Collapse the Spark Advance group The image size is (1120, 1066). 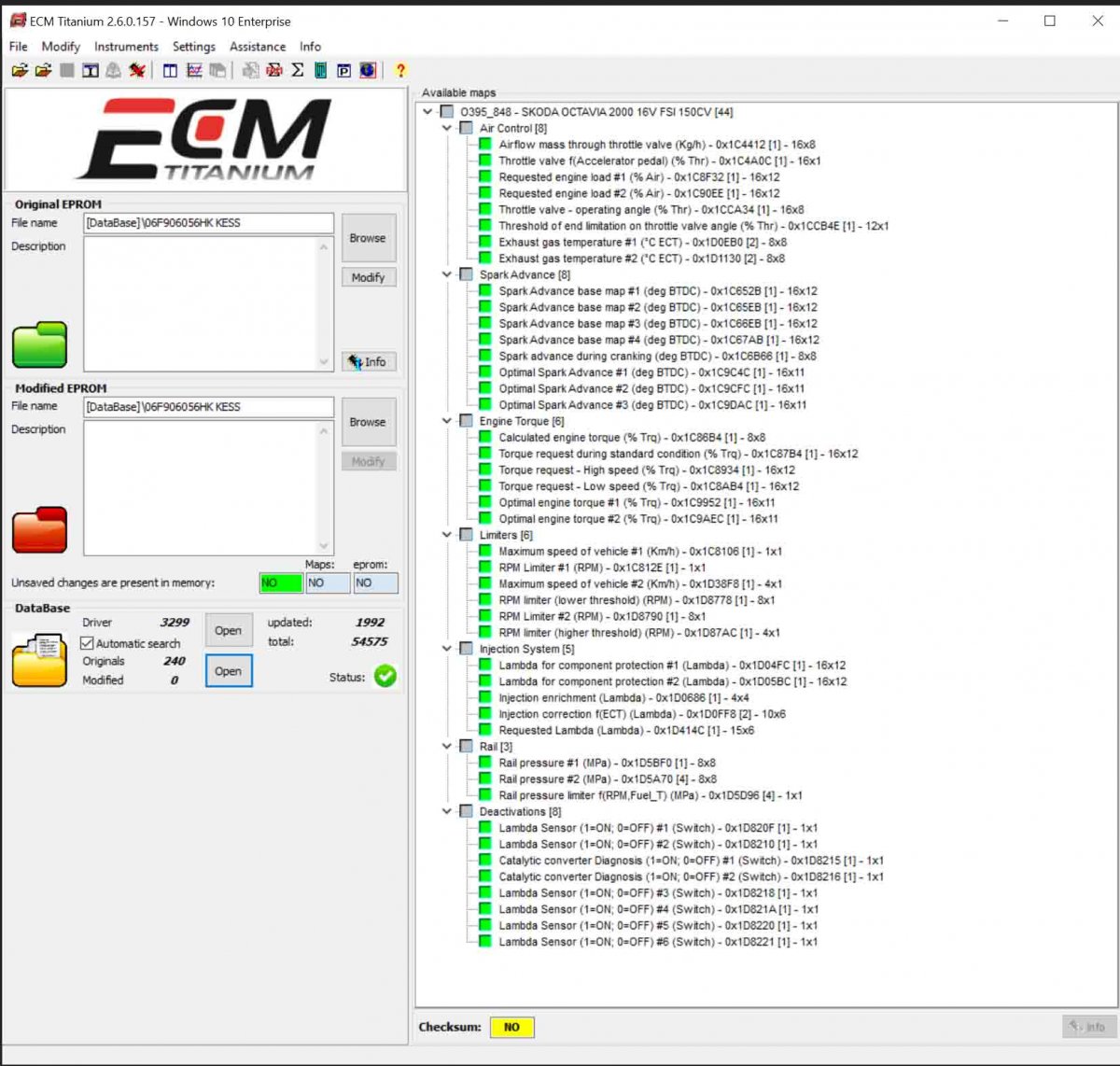click(447, 274)
